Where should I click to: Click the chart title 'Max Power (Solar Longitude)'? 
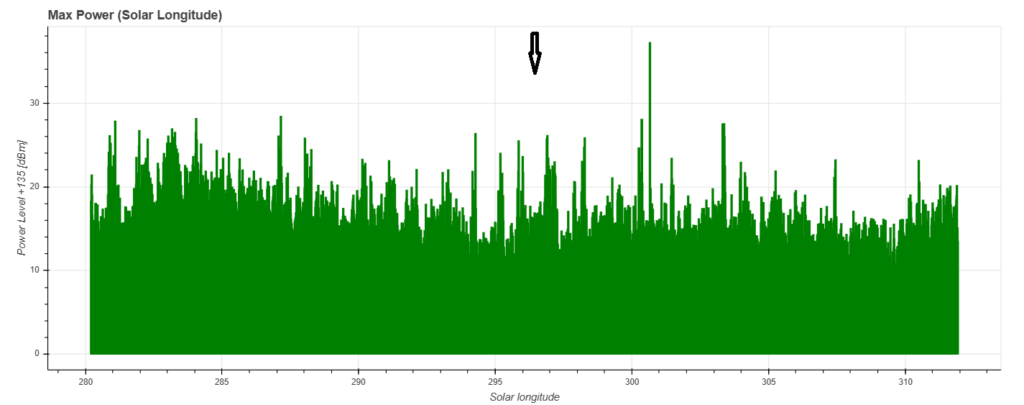[x=135, y=15]
